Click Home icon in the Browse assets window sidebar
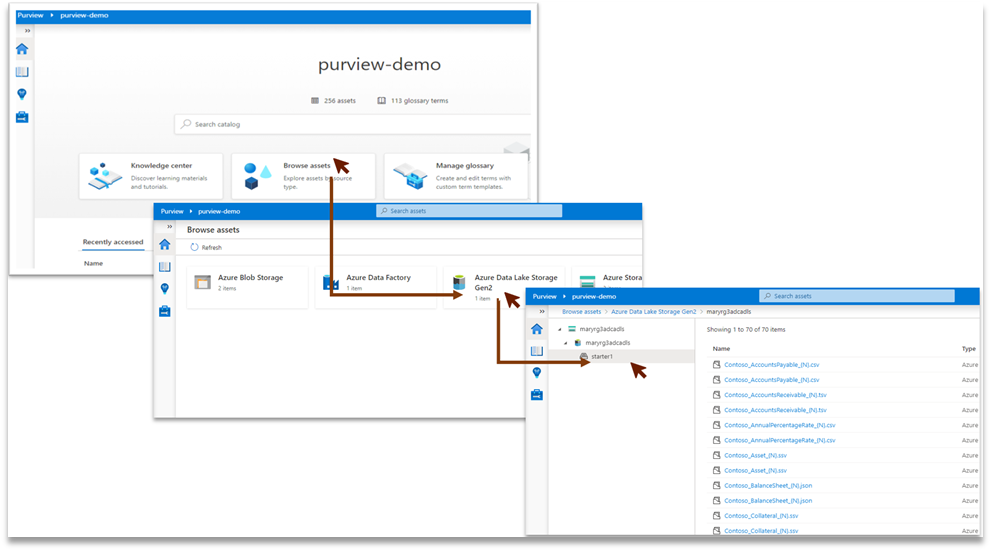The image size is (992, 551). pyautogui.click(x=164, y=244)
